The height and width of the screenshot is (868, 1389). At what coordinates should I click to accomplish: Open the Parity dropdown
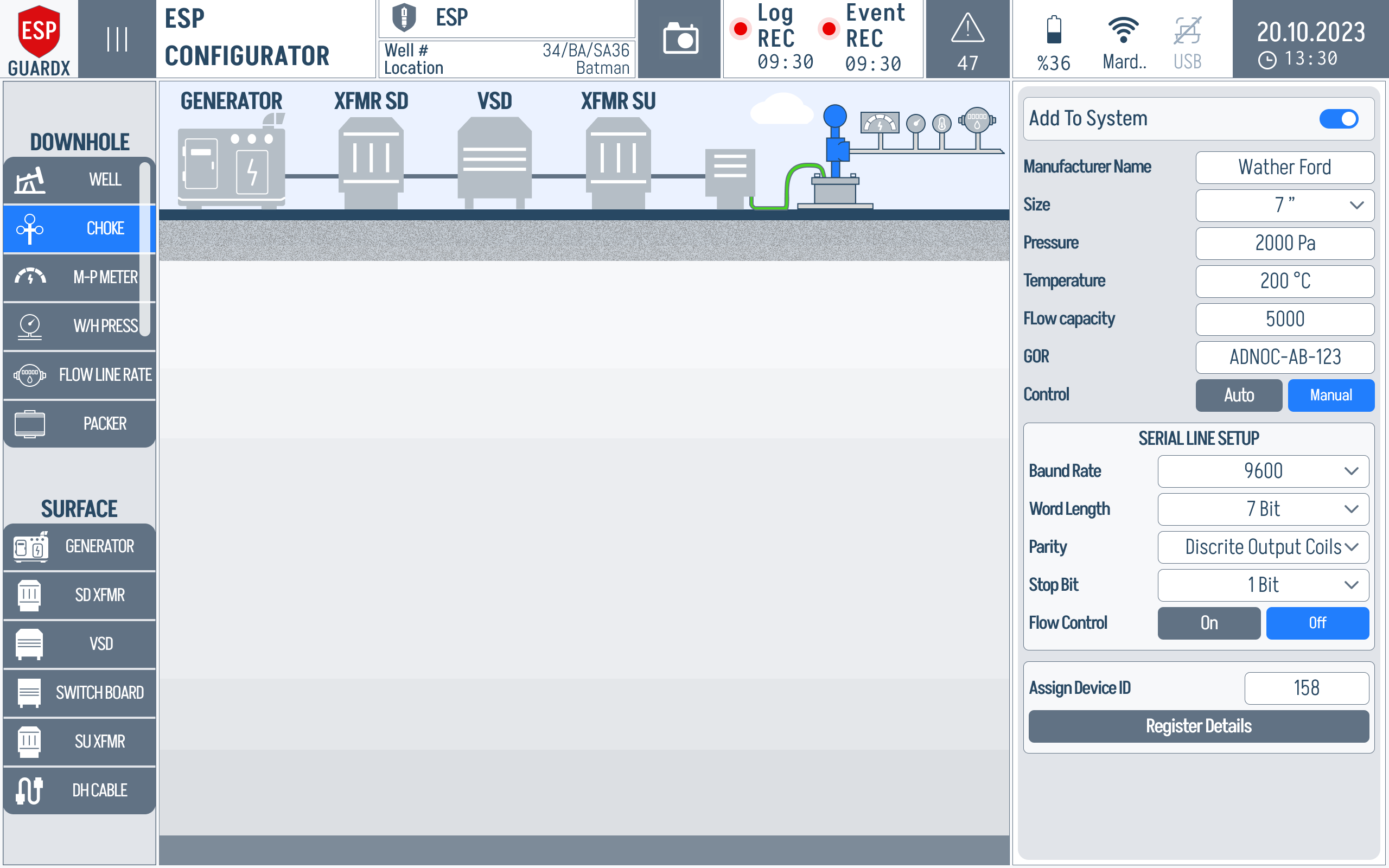point(1263,547)
